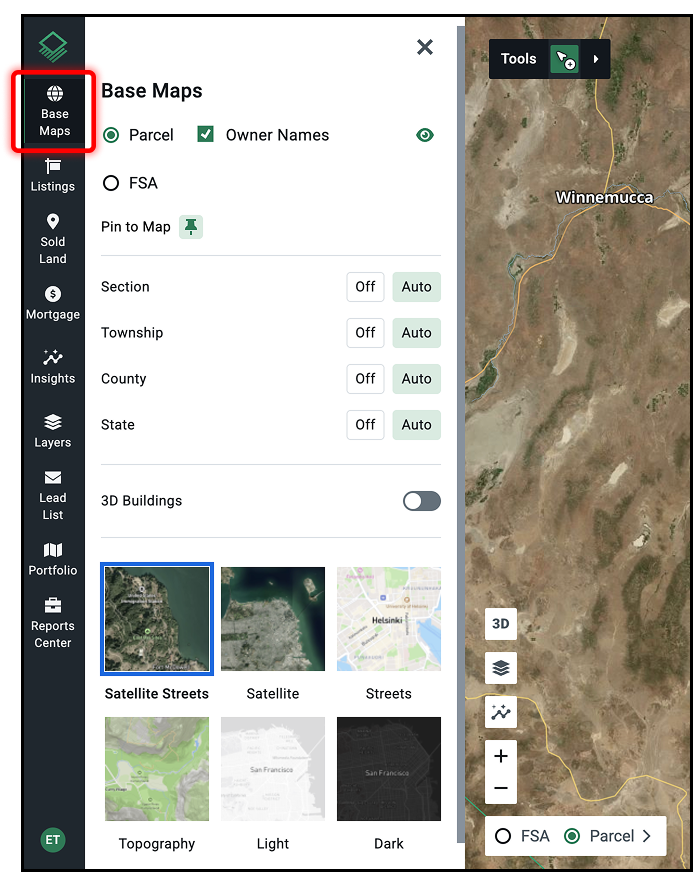699x885 pixels.
Task: Open Portfolio in the sidebar
Action: click(x=53, y=559)
